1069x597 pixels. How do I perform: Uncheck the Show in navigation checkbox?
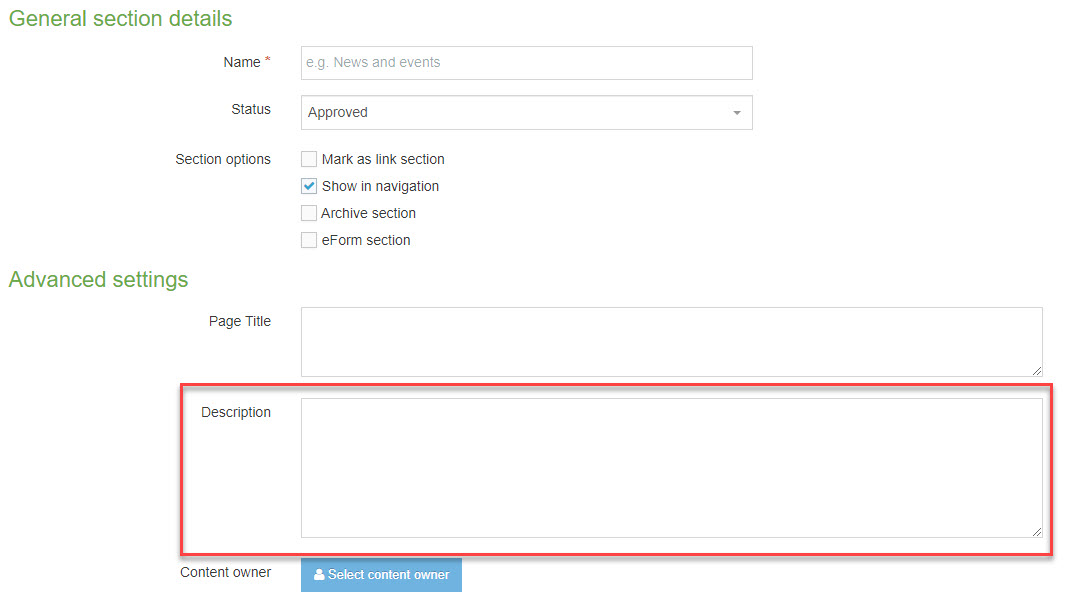click(309, 186)
